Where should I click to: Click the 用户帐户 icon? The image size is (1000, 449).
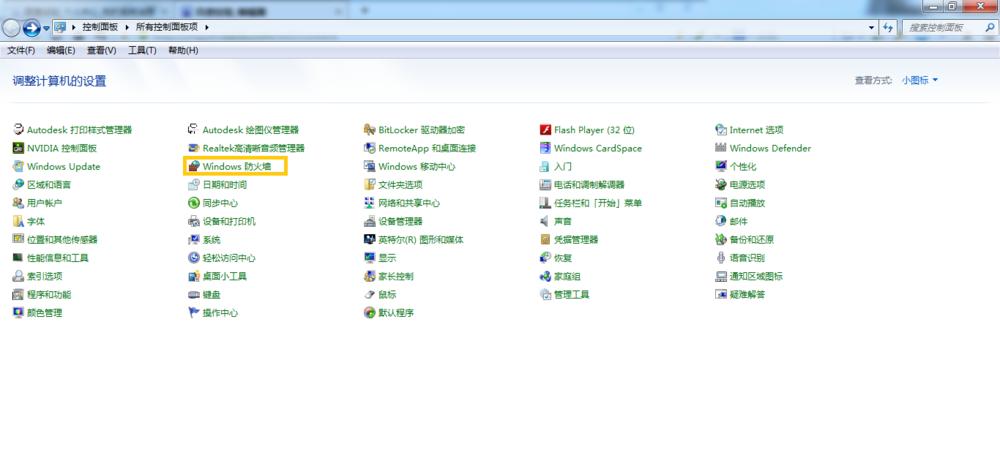pyautogui.click(x=18, y=203)
